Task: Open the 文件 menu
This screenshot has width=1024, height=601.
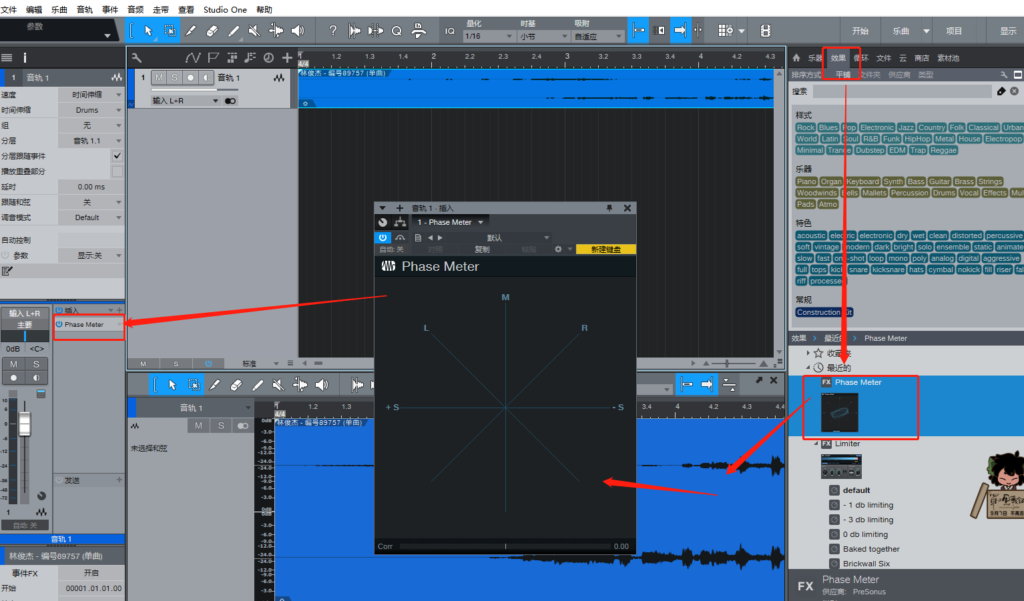Action: click(9, 9)
